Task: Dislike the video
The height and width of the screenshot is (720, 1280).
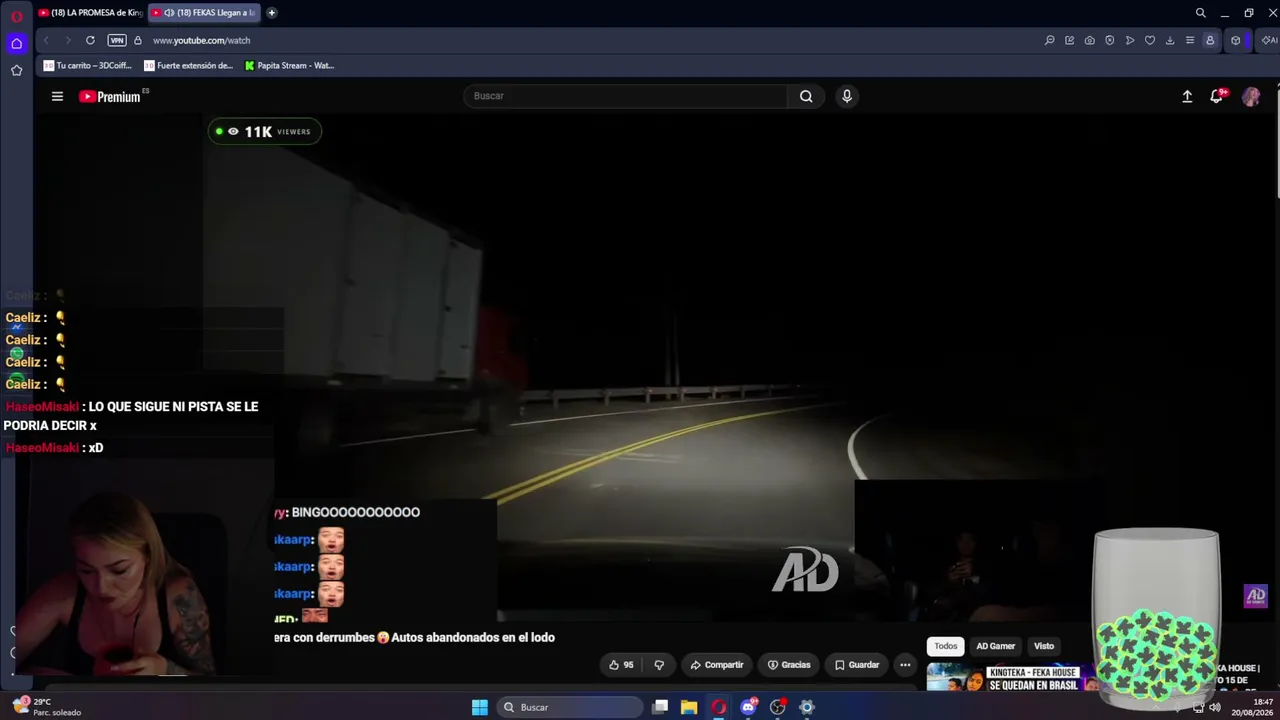Action: click(659, 665)
